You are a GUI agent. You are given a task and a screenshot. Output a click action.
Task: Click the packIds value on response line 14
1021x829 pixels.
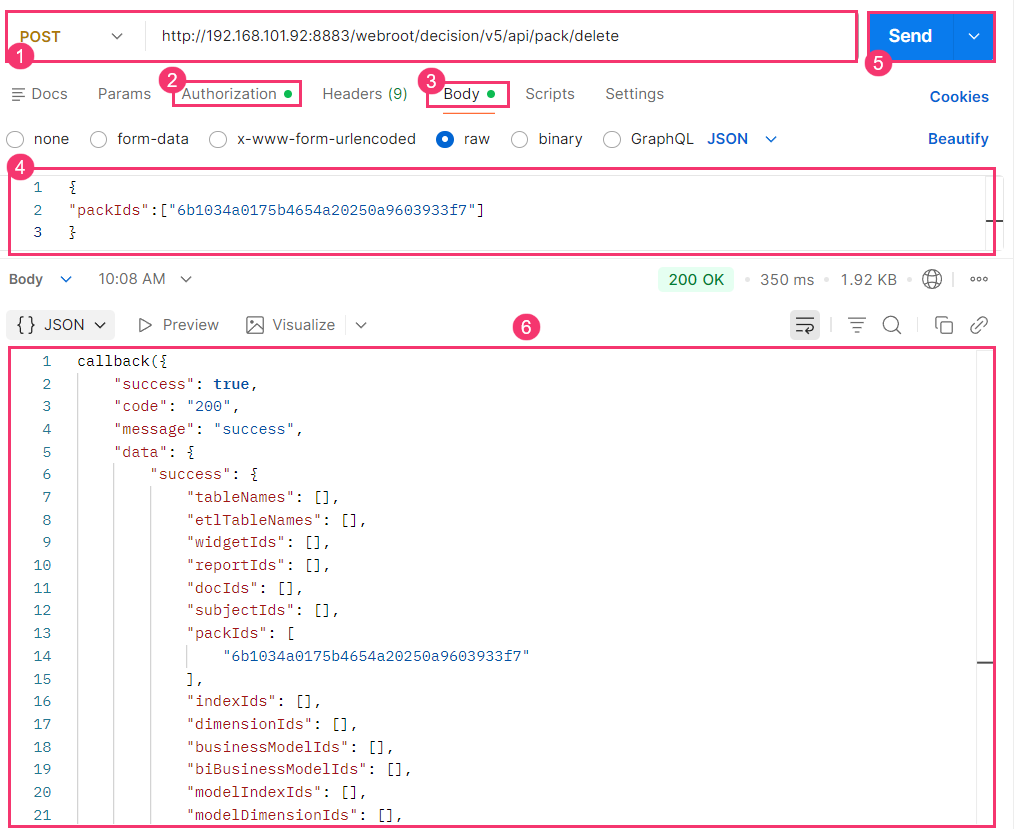376,656
